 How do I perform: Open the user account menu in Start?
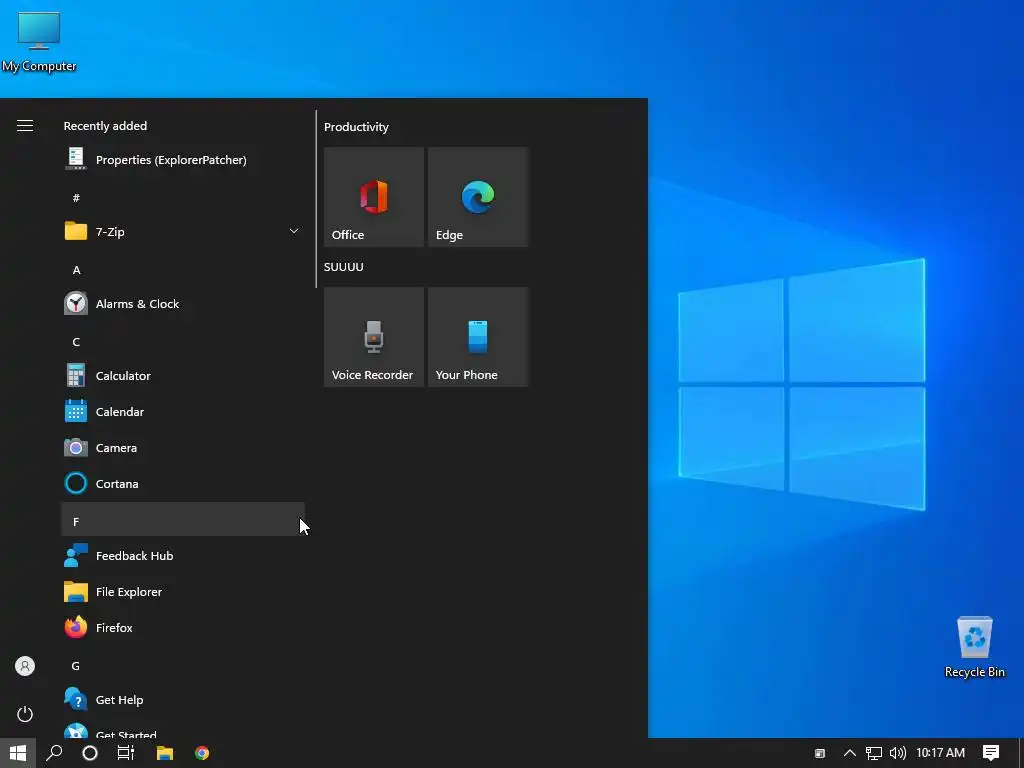[x=25, y=666]
